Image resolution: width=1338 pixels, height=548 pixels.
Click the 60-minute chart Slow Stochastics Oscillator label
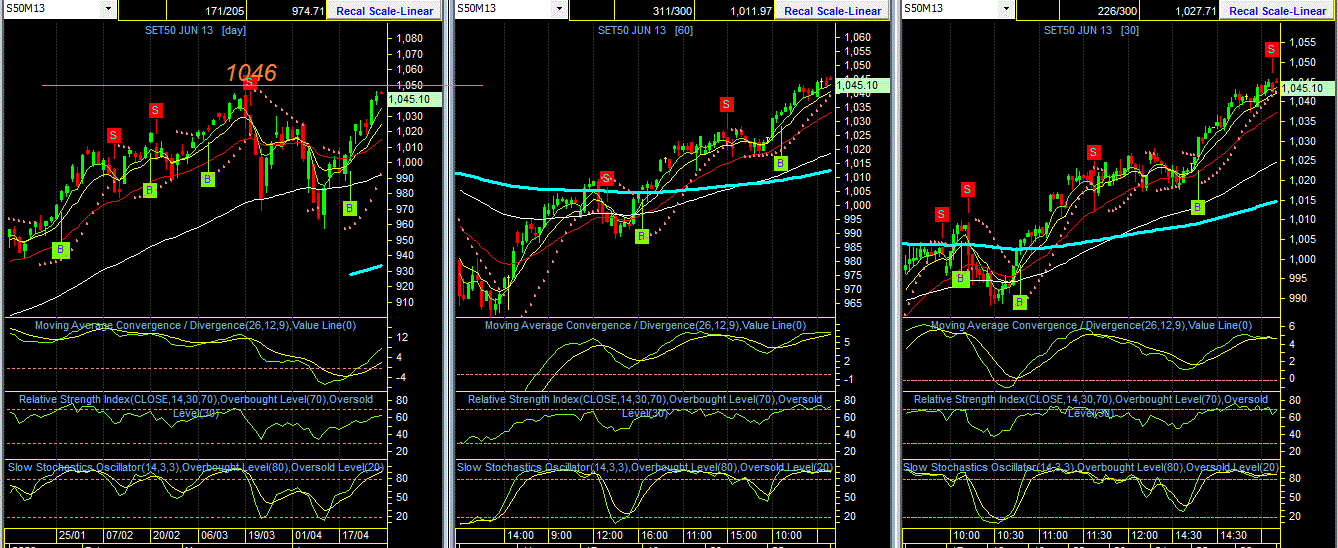645,467
